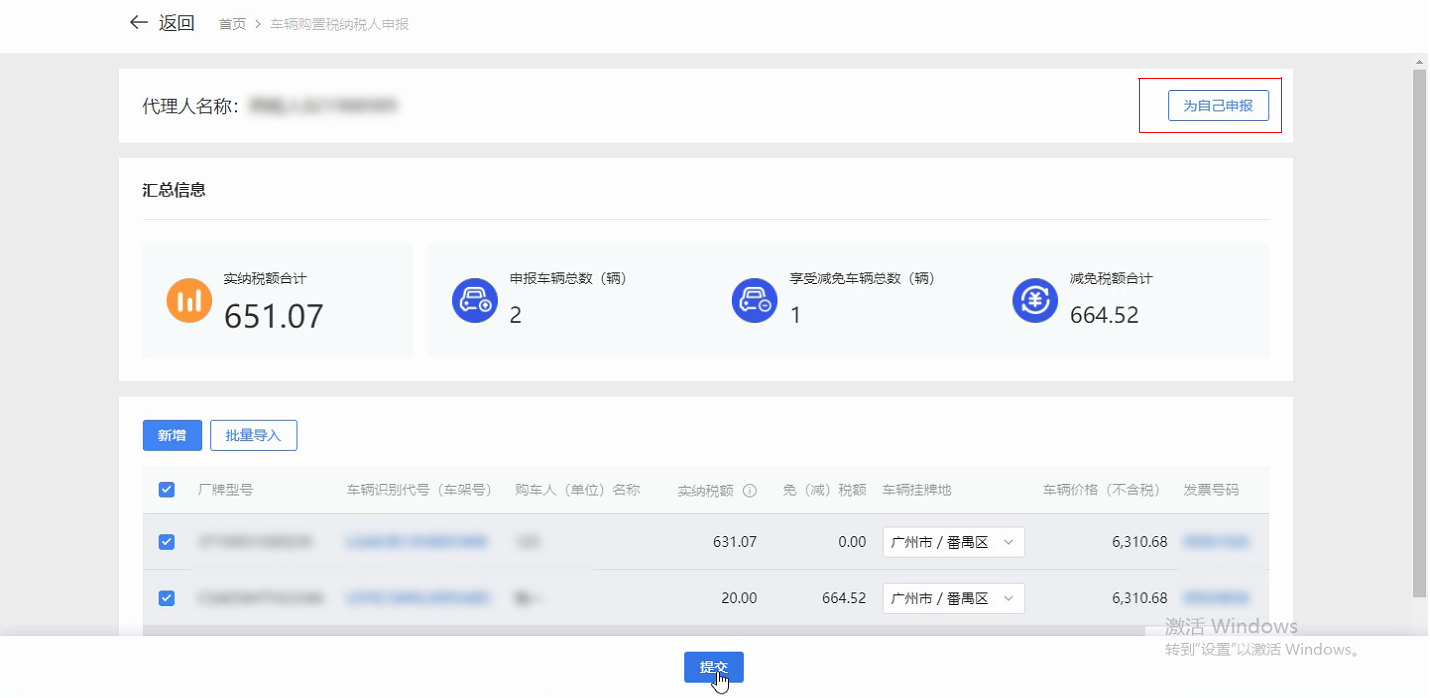Click the declared vehicles total car icon
This screenshot has width=1430, height=698.
[x=475, y=300]
